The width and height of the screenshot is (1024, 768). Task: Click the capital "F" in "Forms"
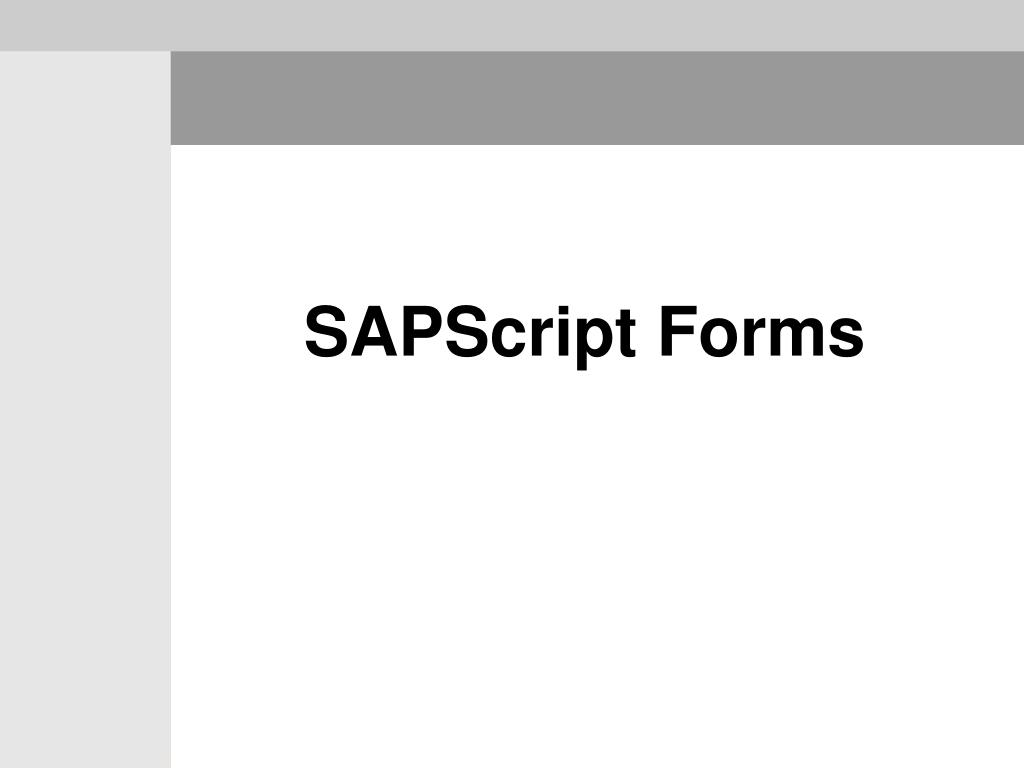click(x=674, y=333)
